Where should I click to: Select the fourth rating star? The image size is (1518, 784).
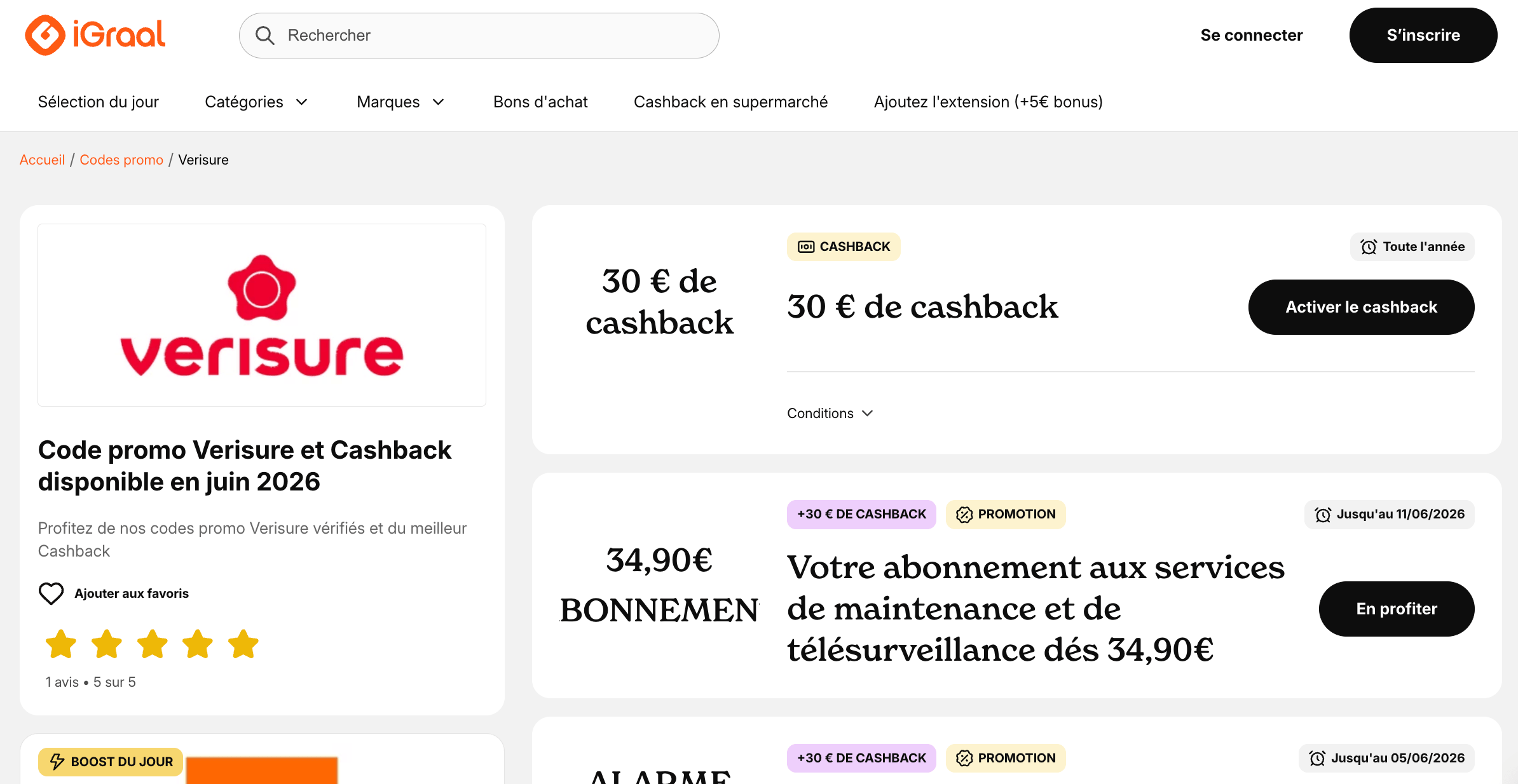[198, 644]
